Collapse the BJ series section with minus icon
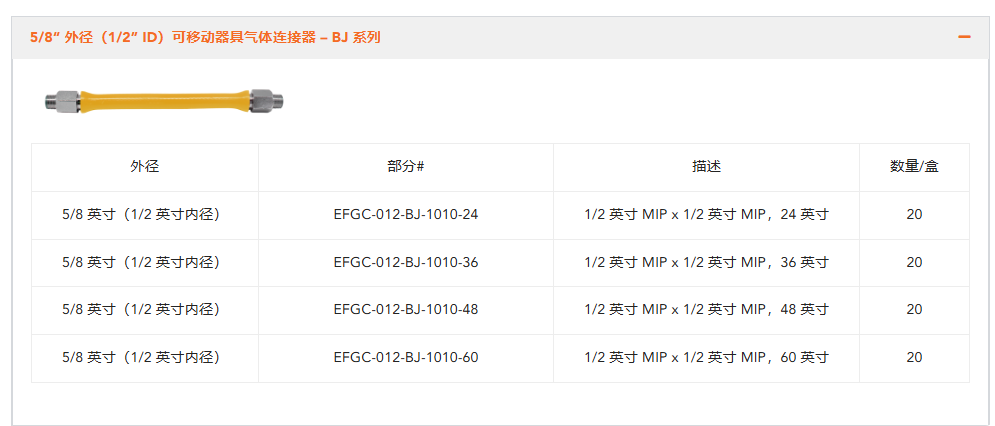The height and width of the screenshot is (426, 995). [964, 37]
